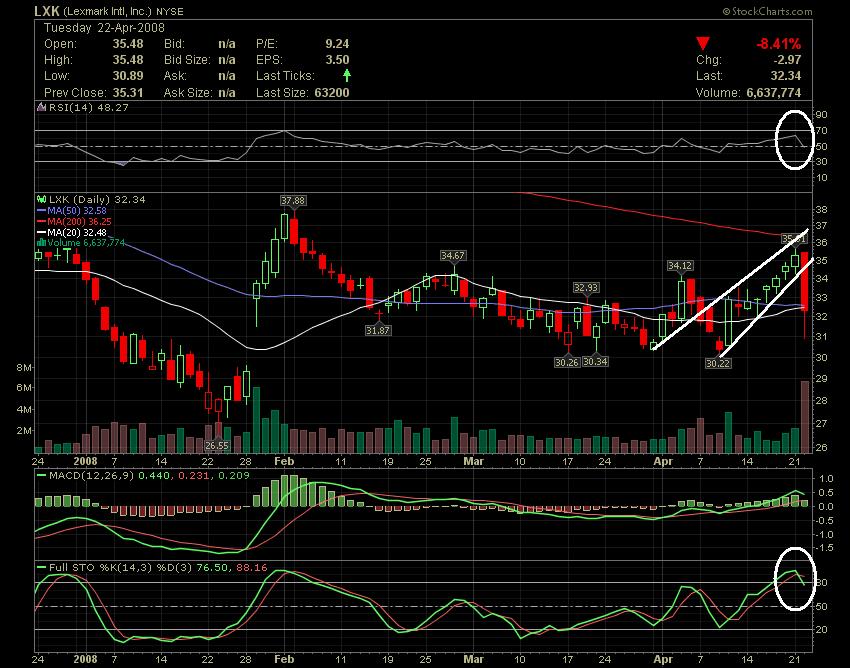Click the P/E value 9.24
This screenshot has height=668, width=850.
pos(337,43)
